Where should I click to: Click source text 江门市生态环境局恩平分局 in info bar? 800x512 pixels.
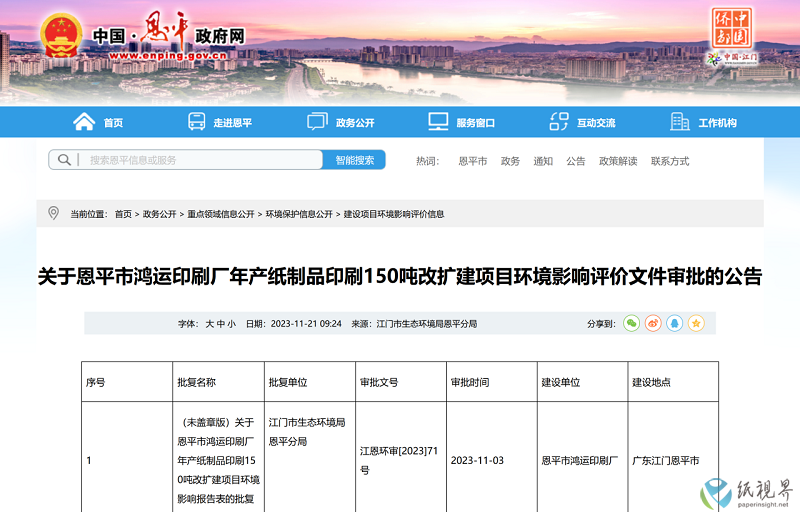[427, 324]
